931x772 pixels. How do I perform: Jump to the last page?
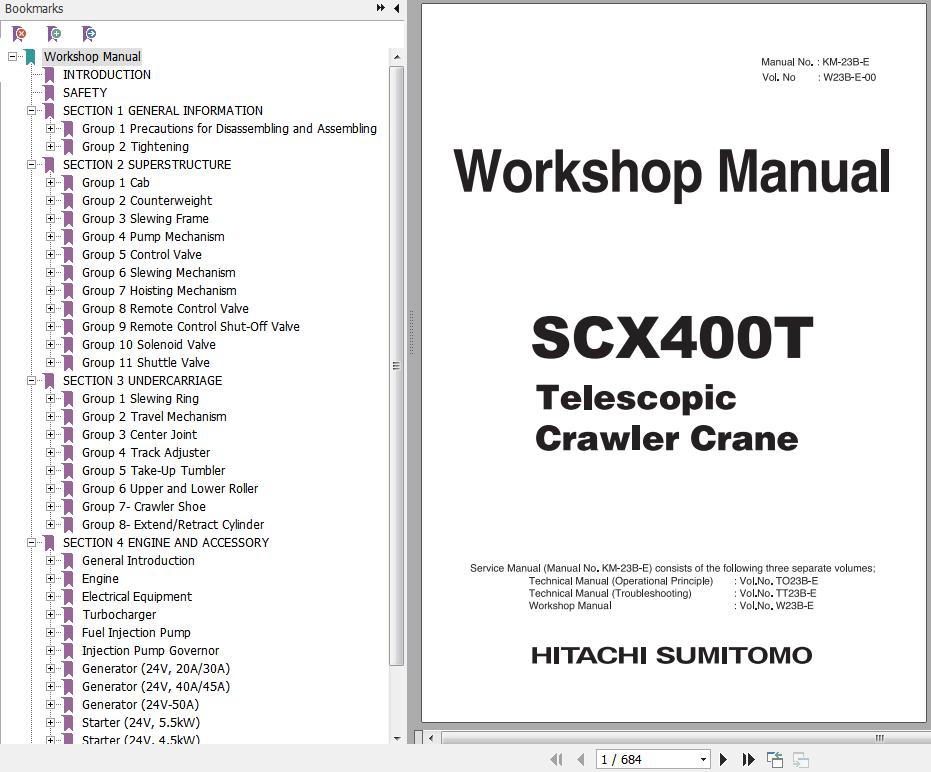pos(748,759)
